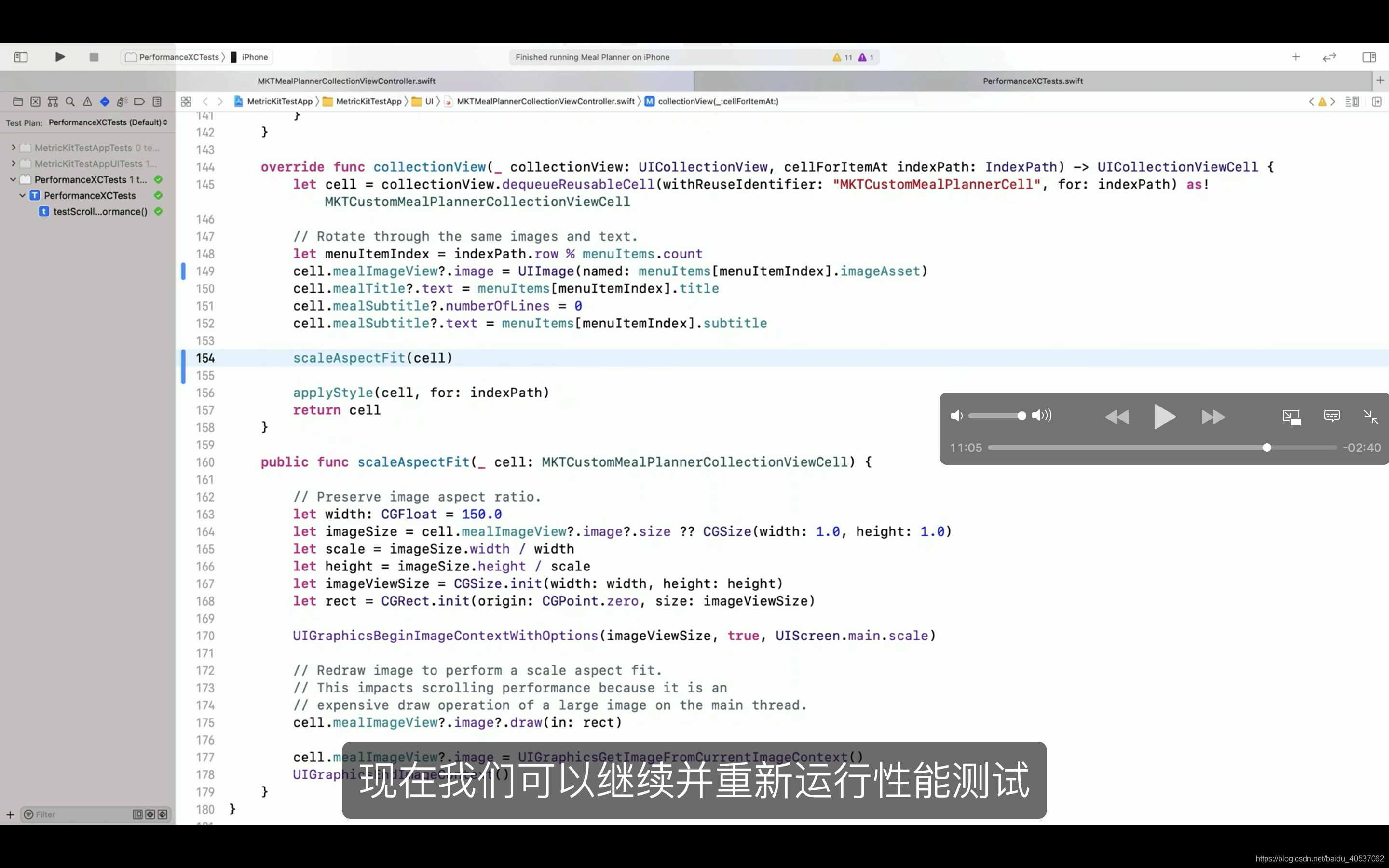Open the PerformanceXCTests scheme selector
Screen dimensions: 1389x868
click(172, 57)
